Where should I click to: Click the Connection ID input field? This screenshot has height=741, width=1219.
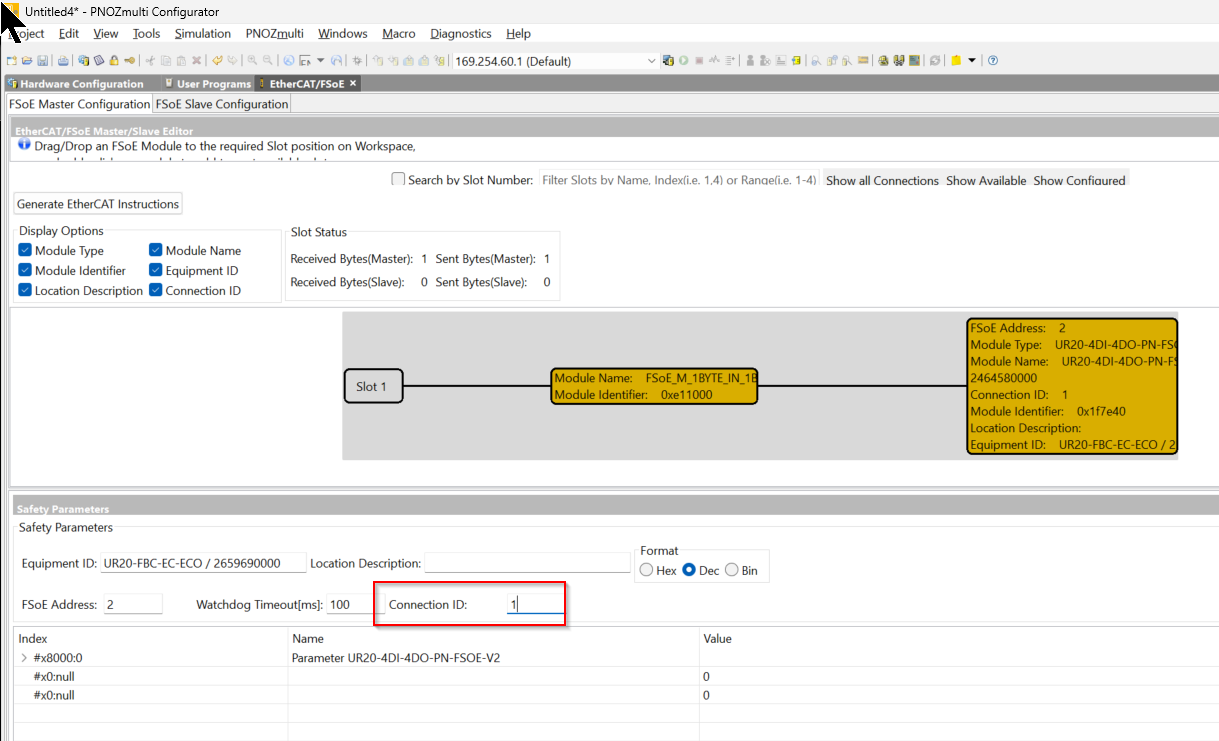(x=535, y=604)
